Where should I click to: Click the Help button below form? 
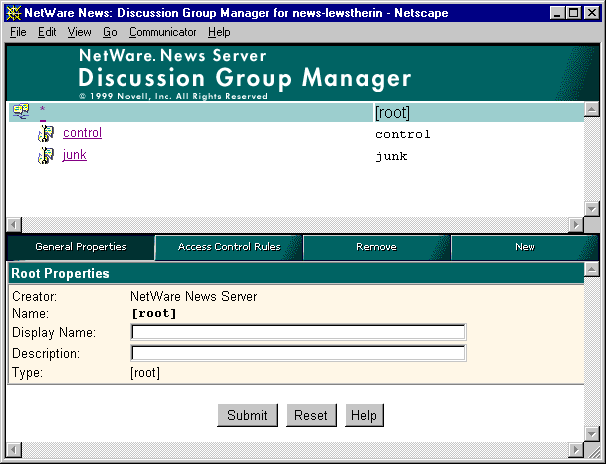click(x=365, y=416)
